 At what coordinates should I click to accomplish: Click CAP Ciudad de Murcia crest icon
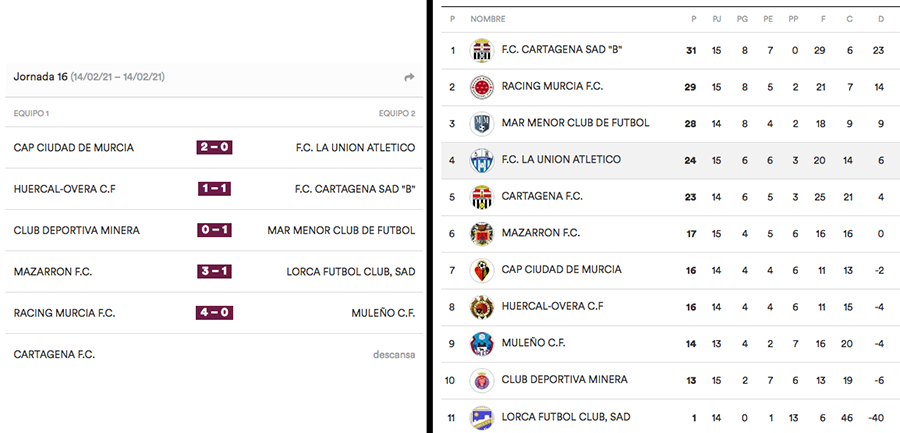[481, 270]
